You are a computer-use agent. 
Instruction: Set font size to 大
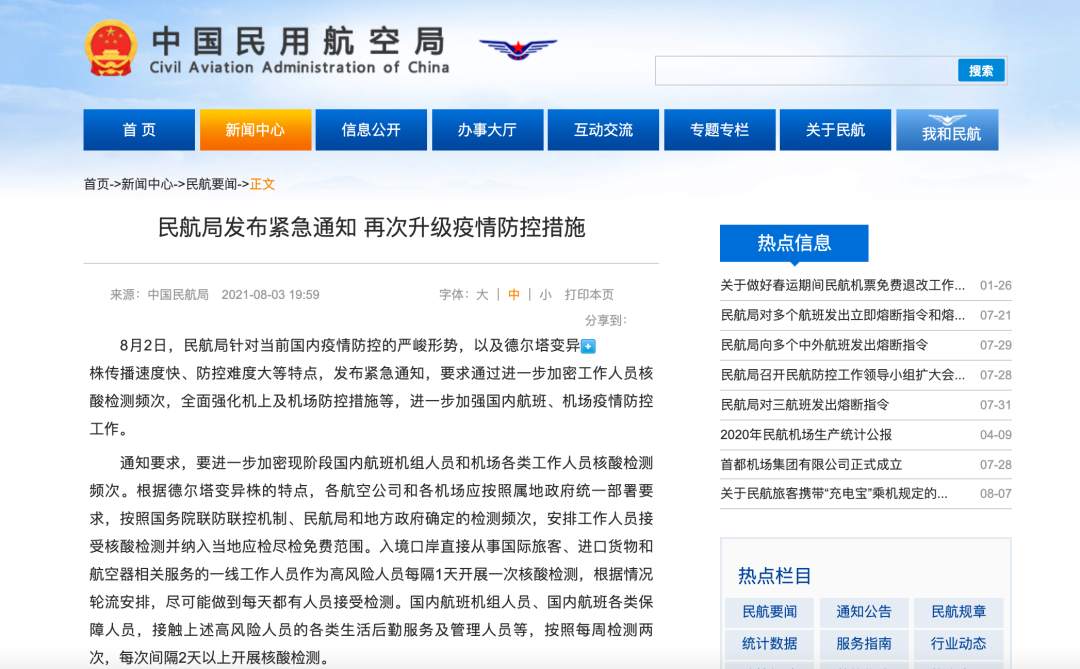point(482,295)
